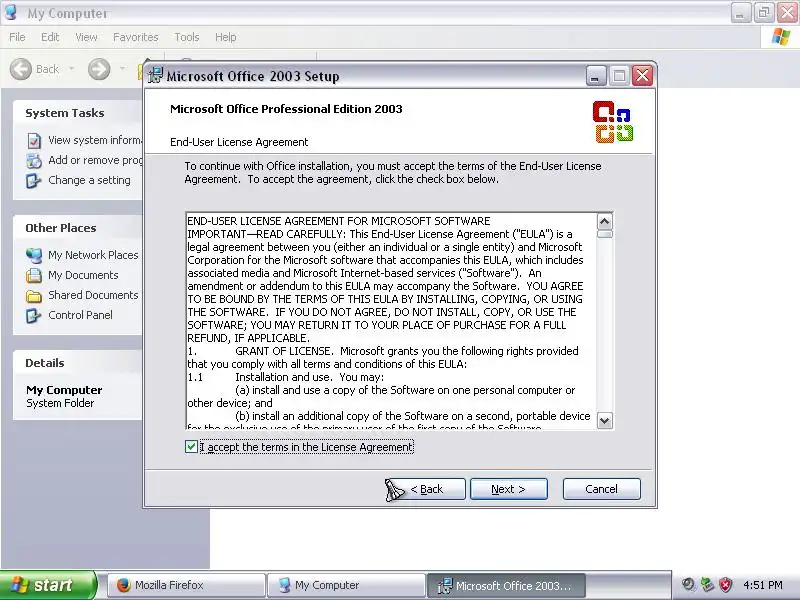Click the network connection tray icon

point(708,585)
